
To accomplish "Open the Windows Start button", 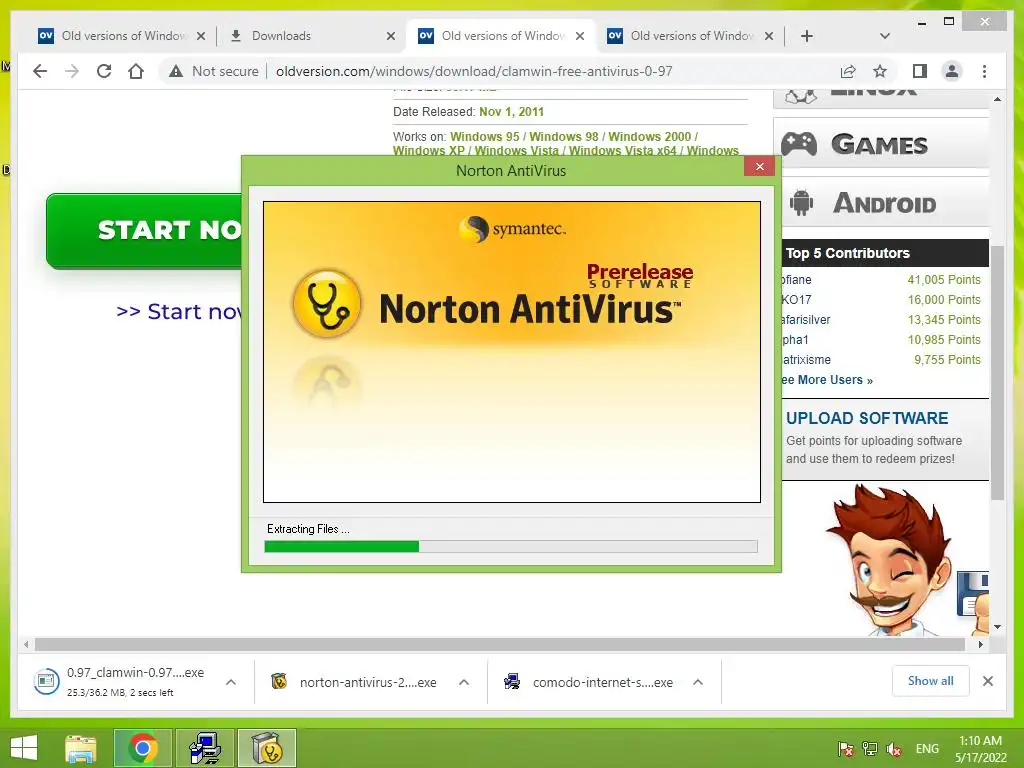I will [x=24, y=748].
